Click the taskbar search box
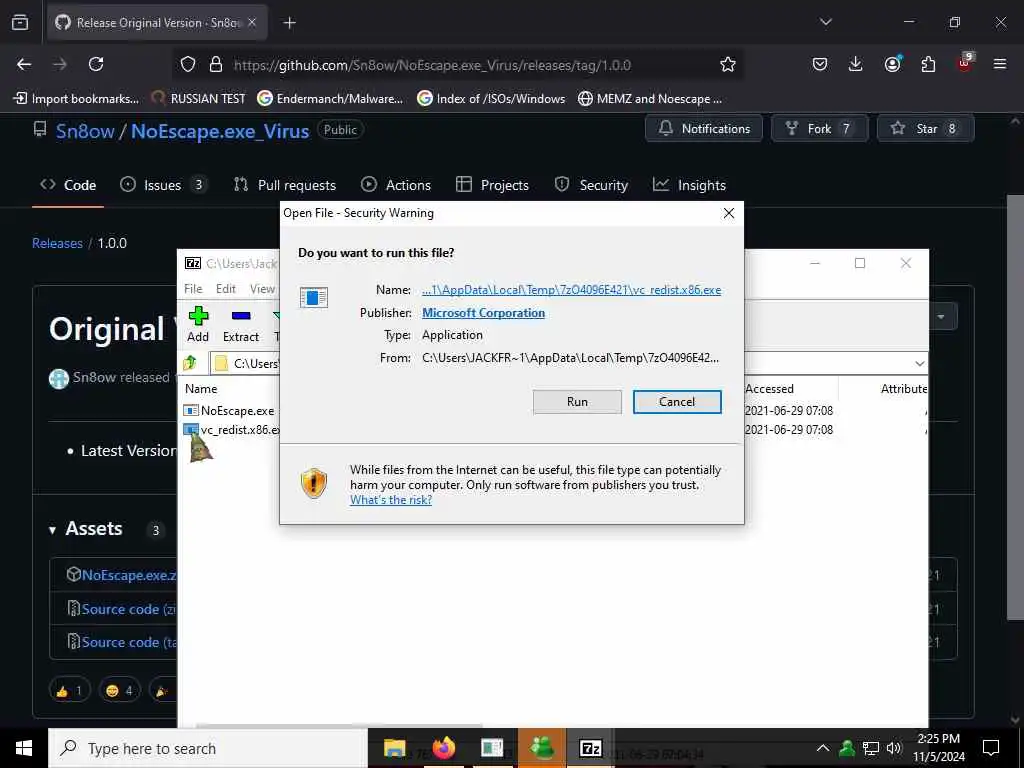The height and width of the screenshot is (768, 1024). [208, 748]
